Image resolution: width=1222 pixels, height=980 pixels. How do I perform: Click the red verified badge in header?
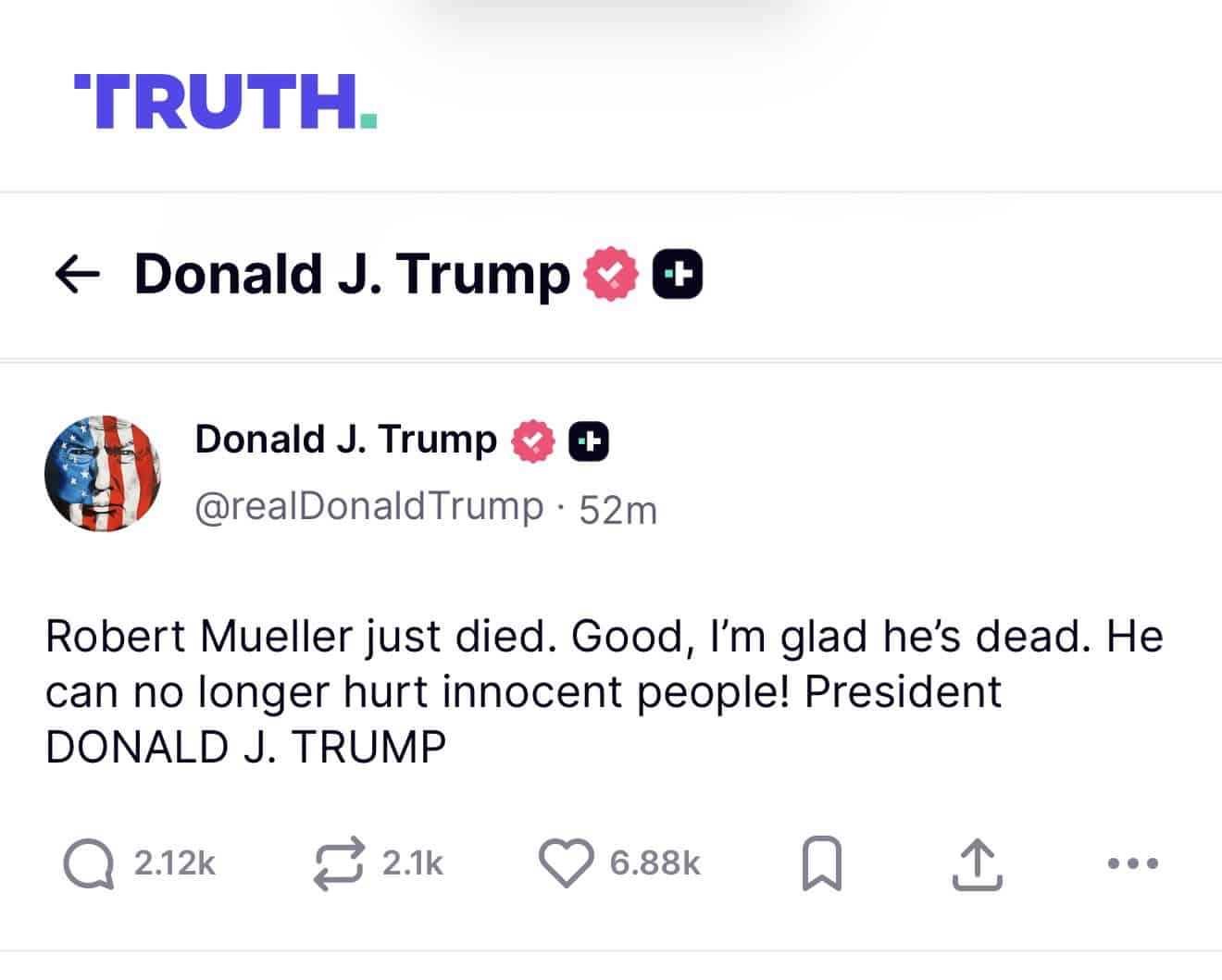[610, 275]
